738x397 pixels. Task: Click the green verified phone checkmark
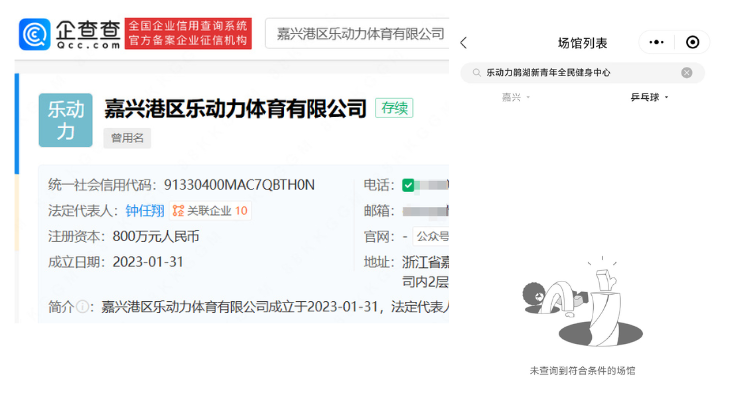408,185
